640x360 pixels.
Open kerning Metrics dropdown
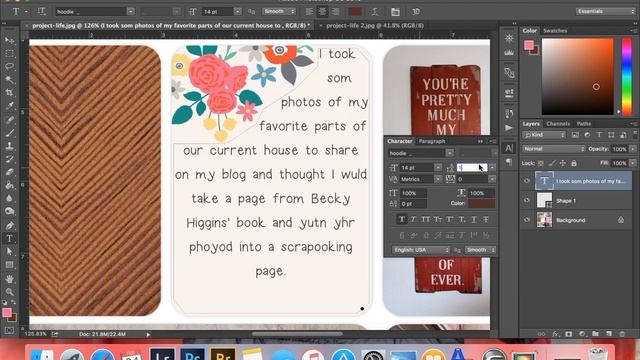[438, 179]
